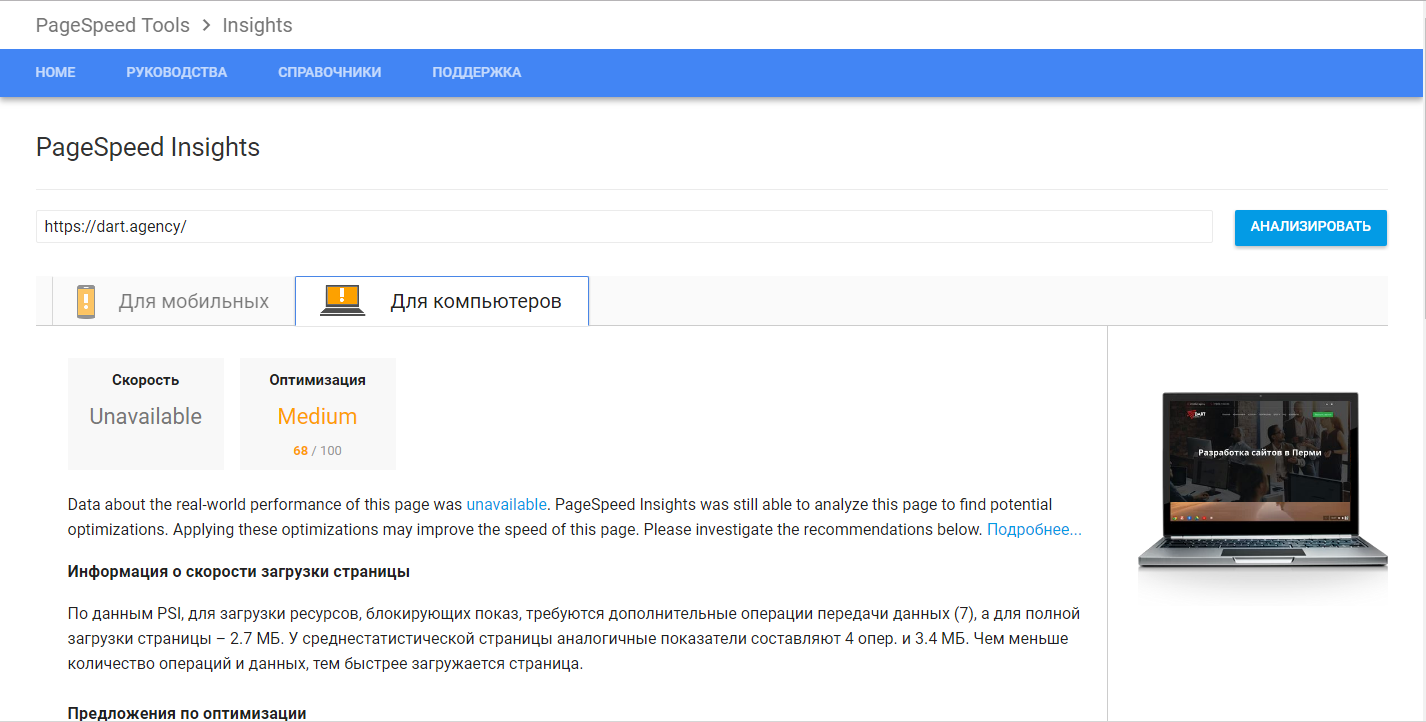Click the laptop warning icon in tab
The height and width of the screenshot is (722, 1426).
click(x=342, y=301)
